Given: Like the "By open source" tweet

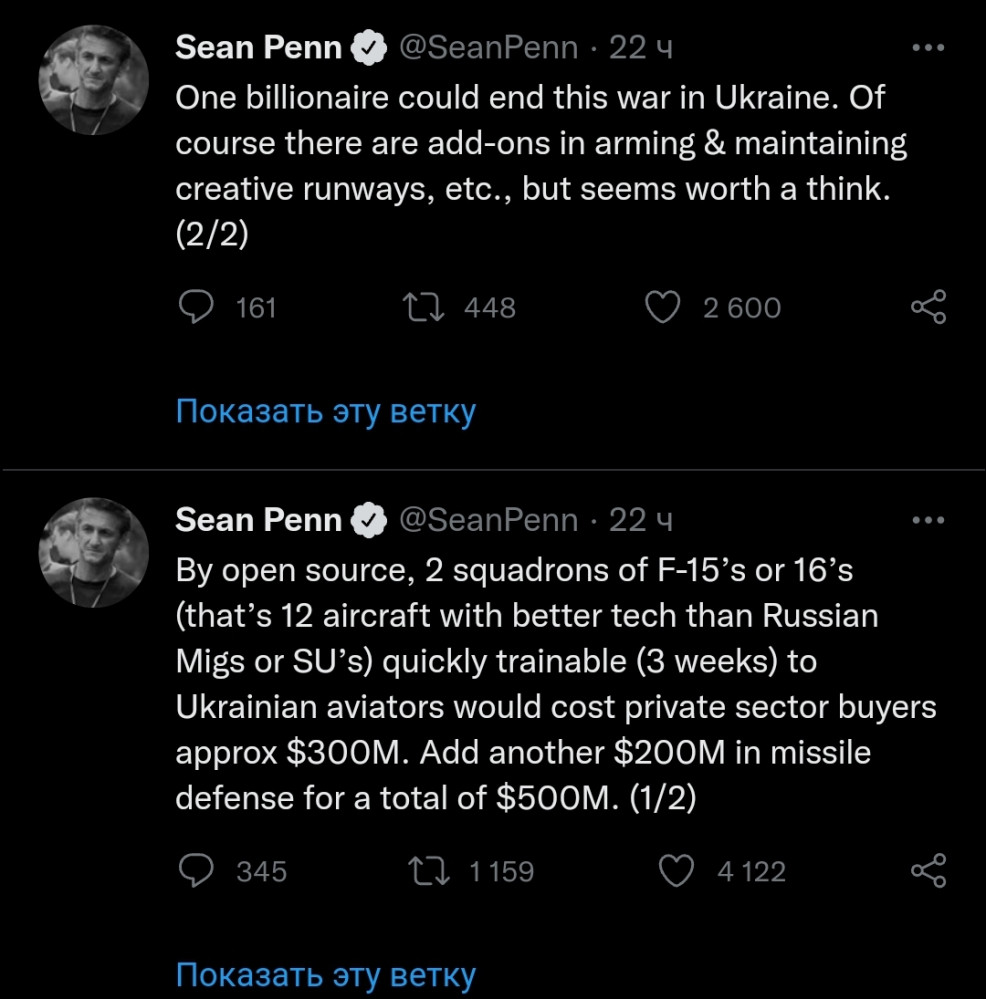Looking at the screenshot, I should pos(677,871).
